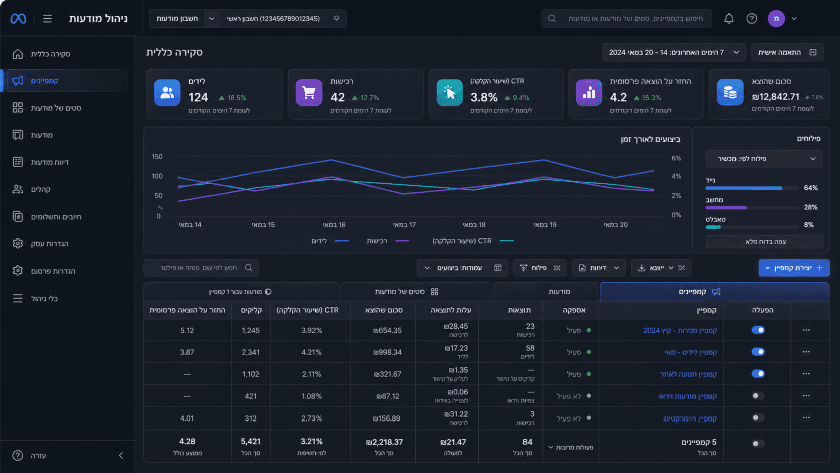The height and width of the screenshot is (473, 840).
Task: Open קהלים audiences icon in sidebar
Action: pos(18,189)
